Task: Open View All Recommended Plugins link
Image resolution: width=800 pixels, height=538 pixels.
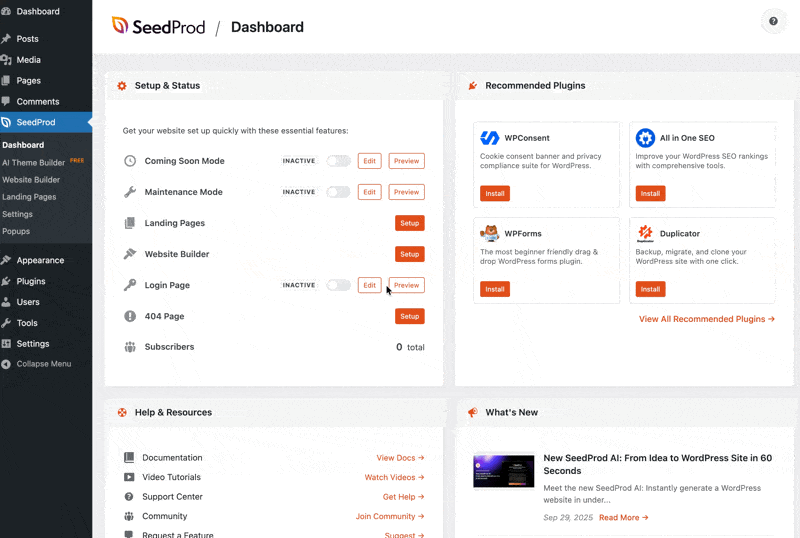Action: click(x=707, y=319)
